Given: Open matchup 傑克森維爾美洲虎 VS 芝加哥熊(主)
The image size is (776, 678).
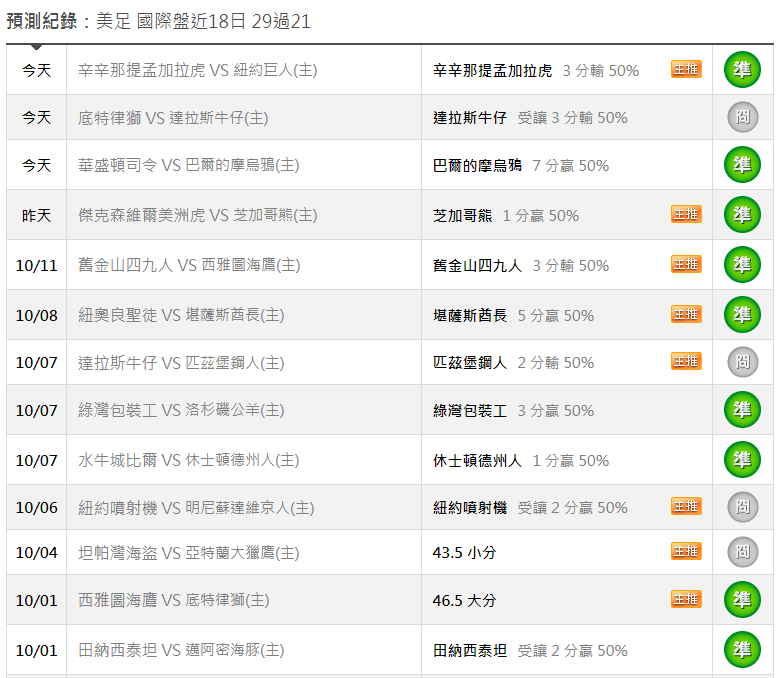Looking at the screenshot, I should pos(197,215).
